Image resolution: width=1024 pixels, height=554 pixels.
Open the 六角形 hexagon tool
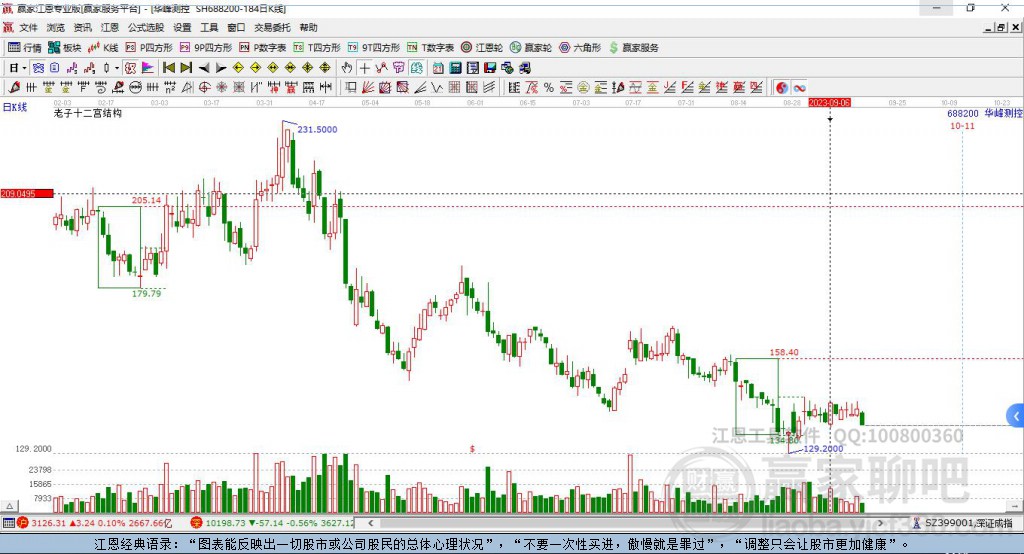(580, 48)
